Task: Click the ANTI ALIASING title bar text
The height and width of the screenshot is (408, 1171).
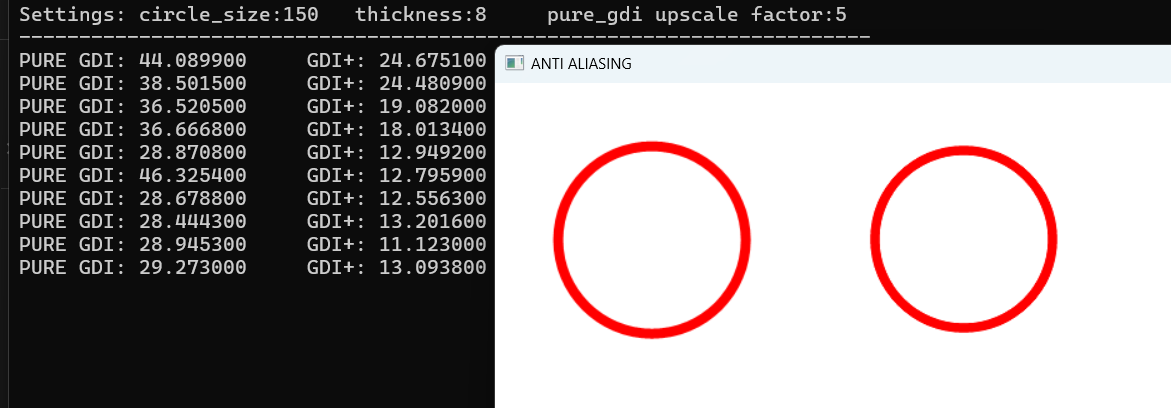Action: [581, 64]
